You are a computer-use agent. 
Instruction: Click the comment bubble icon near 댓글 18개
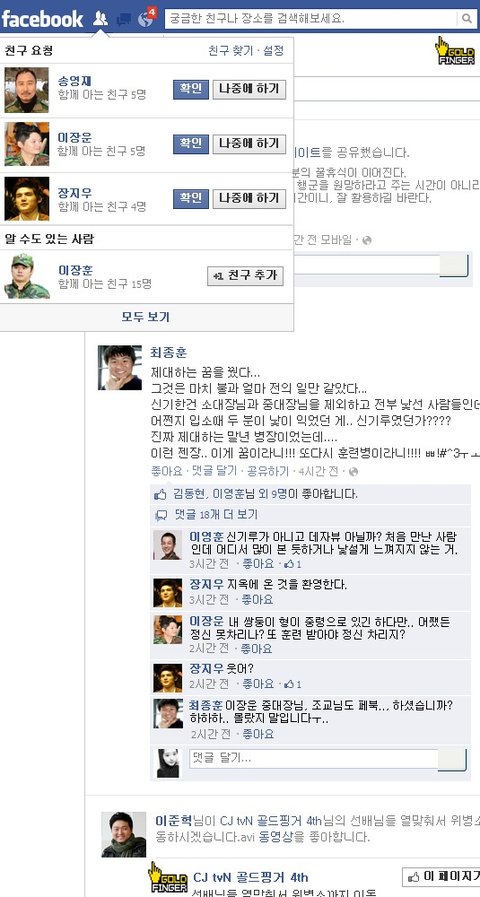[x=161, y=515]
